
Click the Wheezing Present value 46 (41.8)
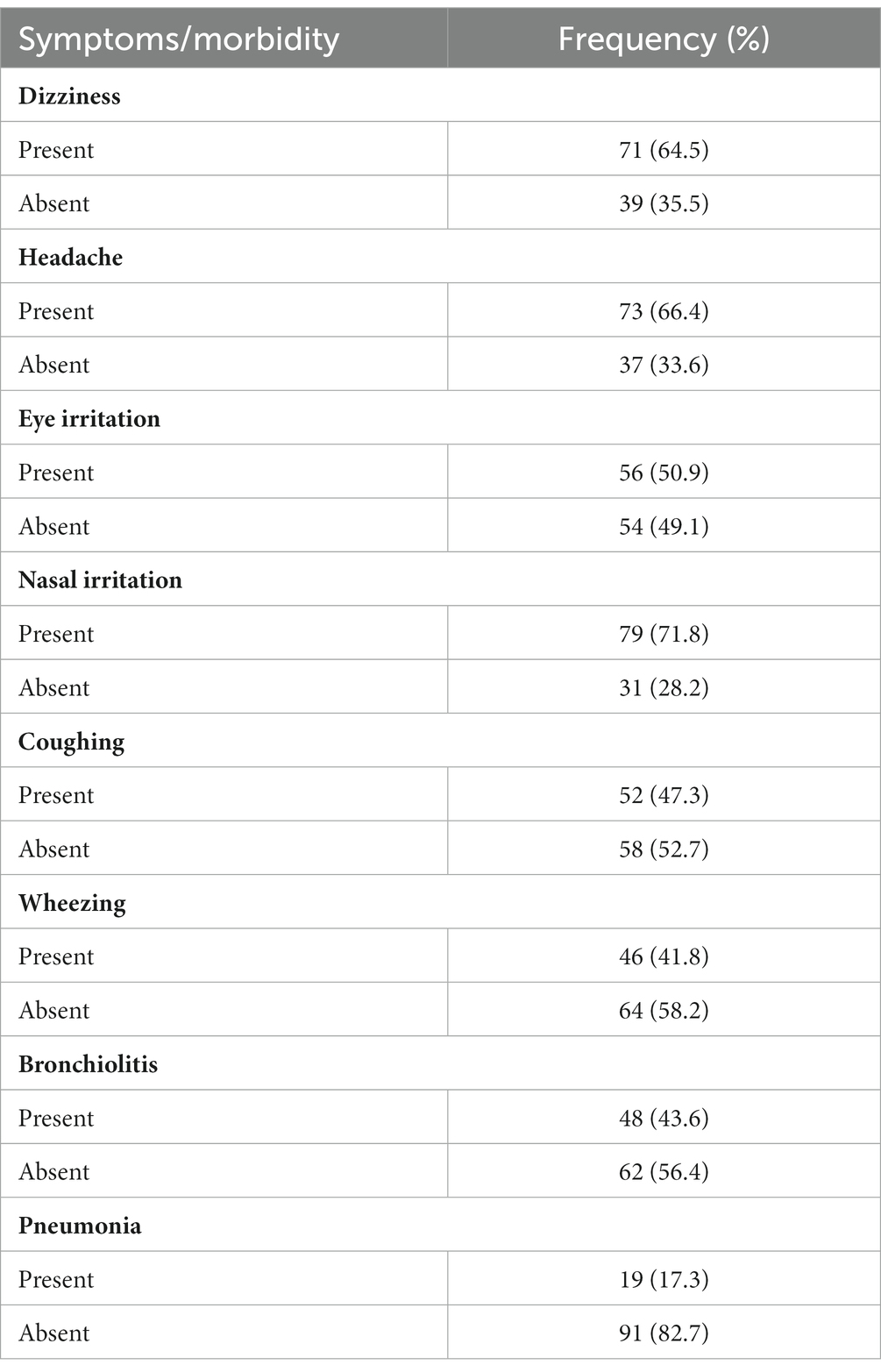click(664, 956)
